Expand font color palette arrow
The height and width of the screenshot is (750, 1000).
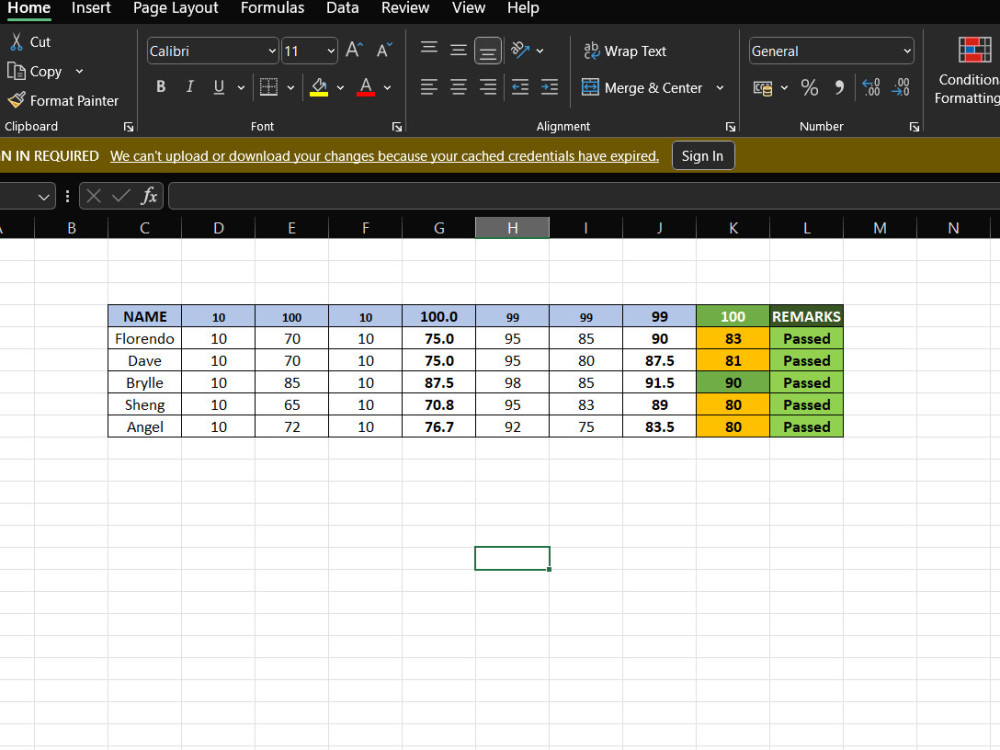[387, 87]
